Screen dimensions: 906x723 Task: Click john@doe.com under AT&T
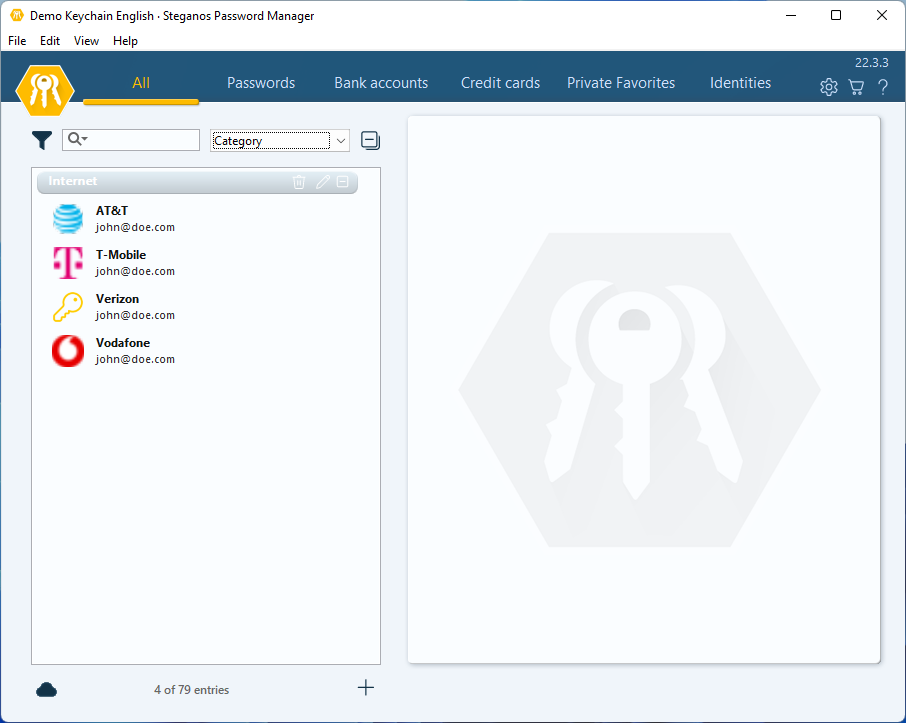(135, 227)
